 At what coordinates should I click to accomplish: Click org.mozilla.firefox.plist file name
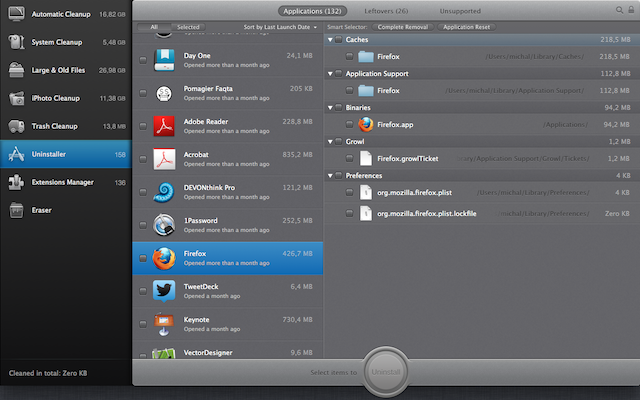tap(414, 192)
